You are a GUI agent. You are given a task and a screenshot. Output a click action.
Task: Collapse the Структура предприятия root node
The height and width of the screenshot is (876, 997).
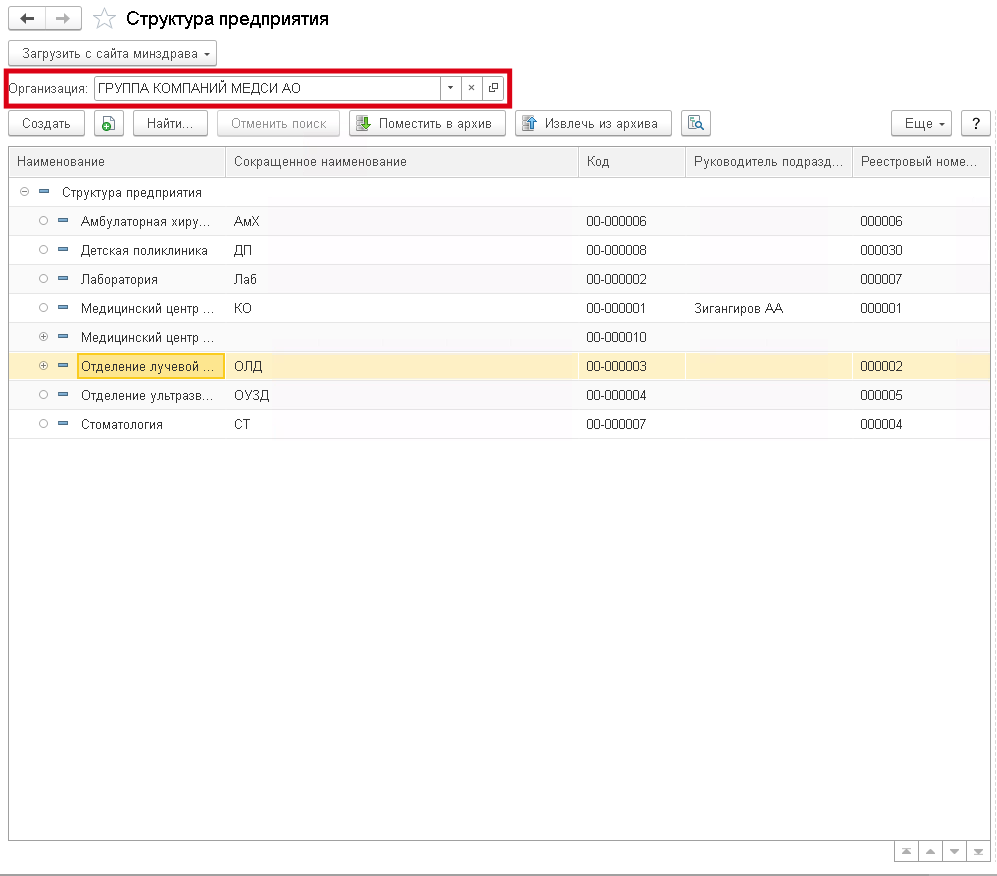point(24,191)
